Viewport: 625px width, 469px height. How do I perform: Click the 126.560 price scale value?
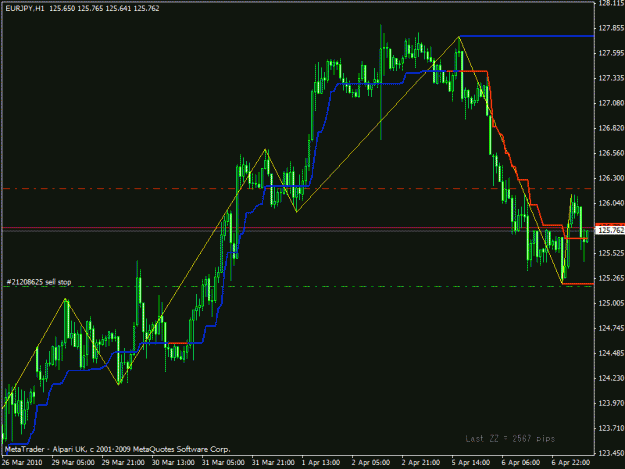click(x=611, y=153)
